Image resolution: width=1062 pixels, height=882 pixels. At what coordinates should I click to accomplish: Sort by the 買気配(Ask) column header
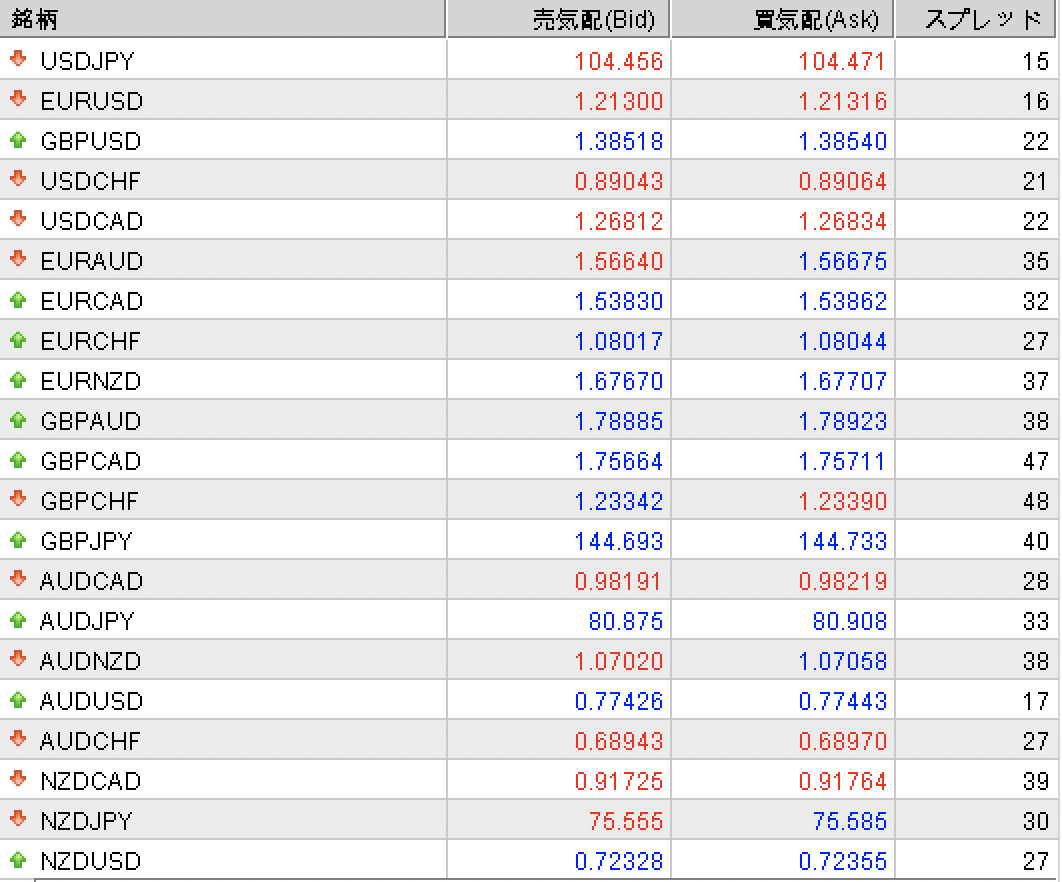(782, 18)
